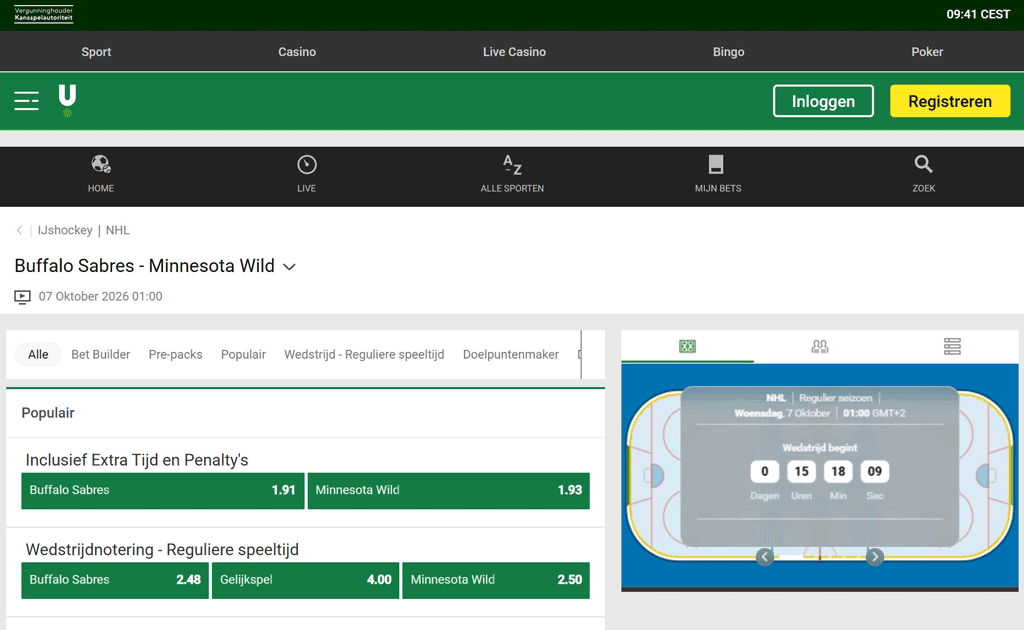Click the ice rink visualization
This screenshot has width=1024, height=630.
(820, 477)
